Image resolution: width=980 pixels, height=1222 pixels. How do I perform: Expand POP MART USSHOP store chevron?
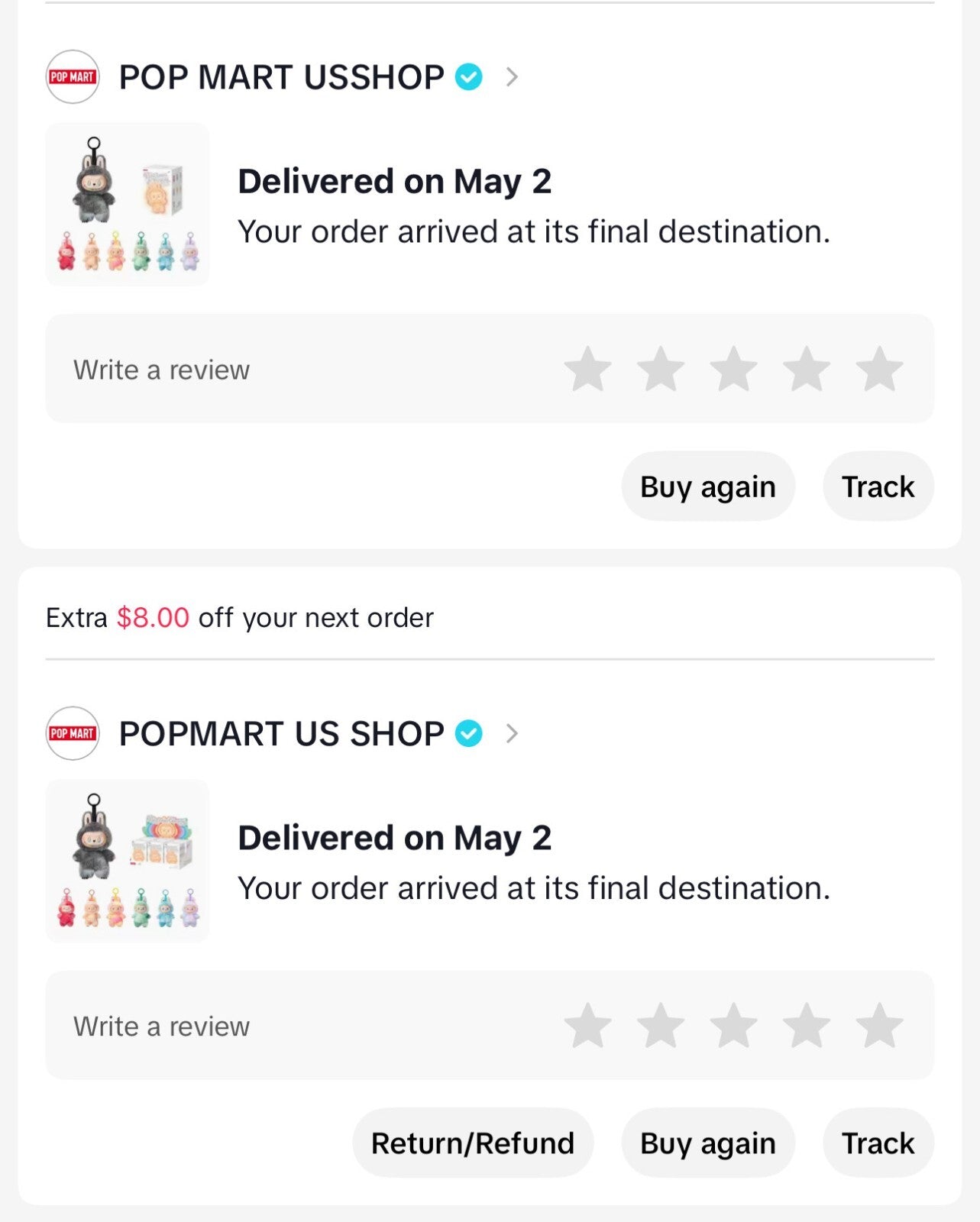[x=512, y=77]
